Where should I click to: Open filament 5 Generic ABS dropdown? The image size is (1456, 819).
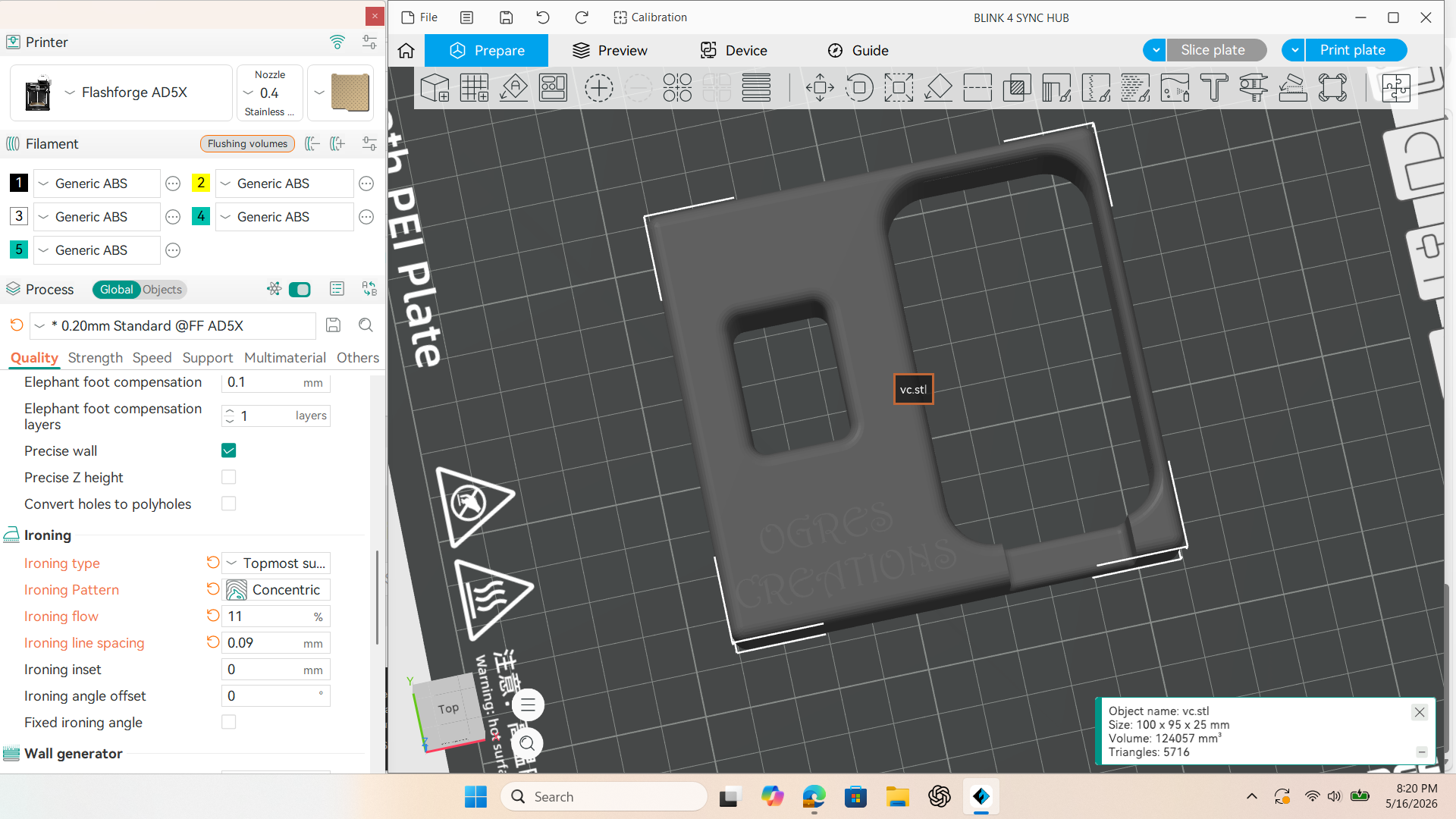(x=97, y=250)
